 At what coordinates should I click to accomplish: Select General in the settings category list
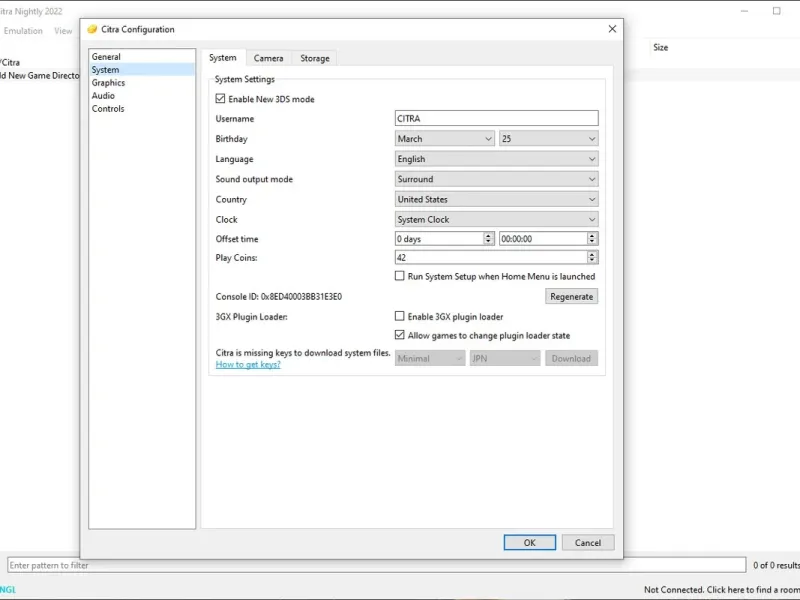coord(141,57)
